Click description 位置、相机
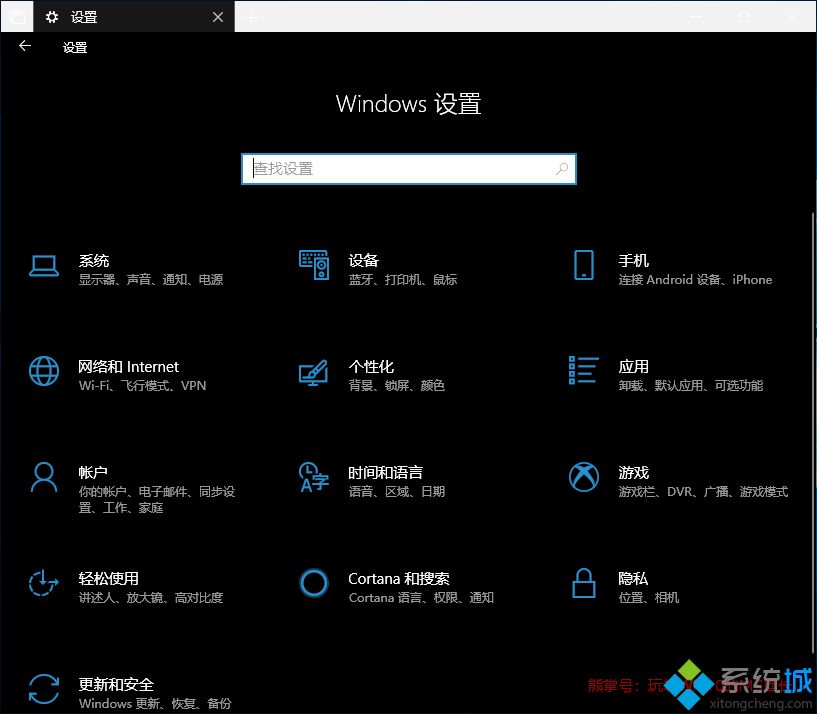Viewport: 817px width, 714px height. 649,597
